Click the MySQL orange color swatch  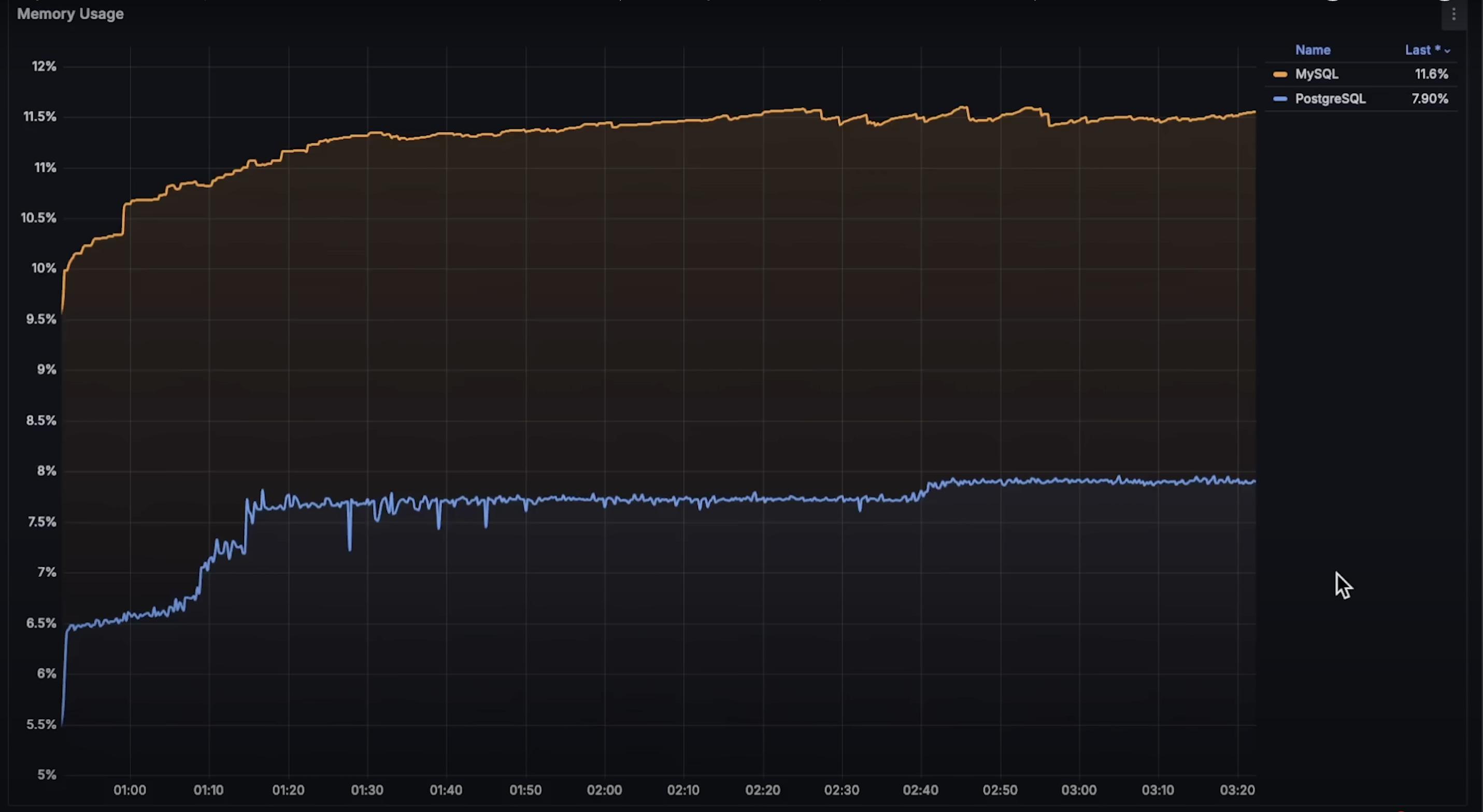click(x=1280, y=74)
